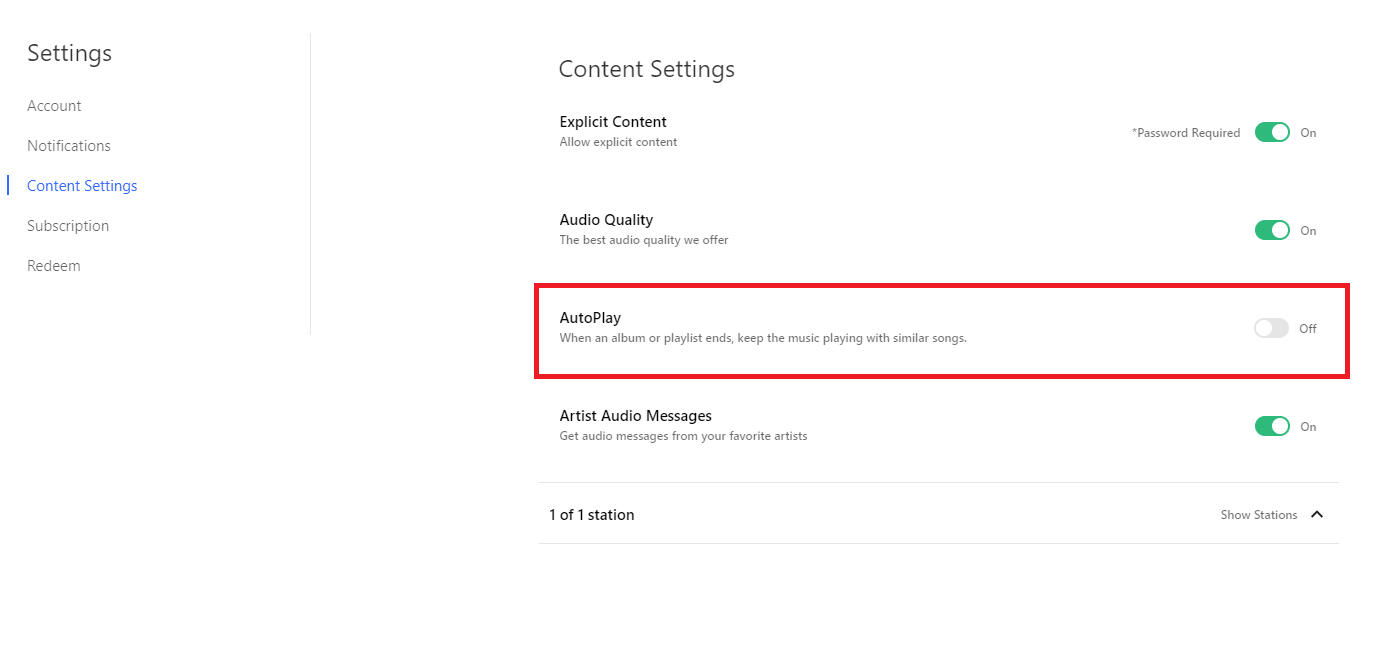Disable the Explicit Content toggle
The image size is (1392, 655).
coord(1272,132)
